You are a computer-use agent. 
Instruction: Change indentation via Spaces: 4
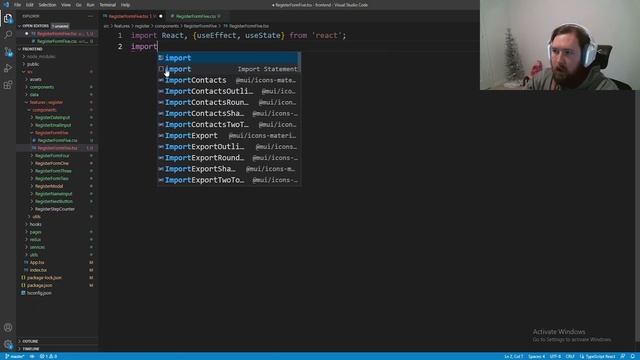536,356
